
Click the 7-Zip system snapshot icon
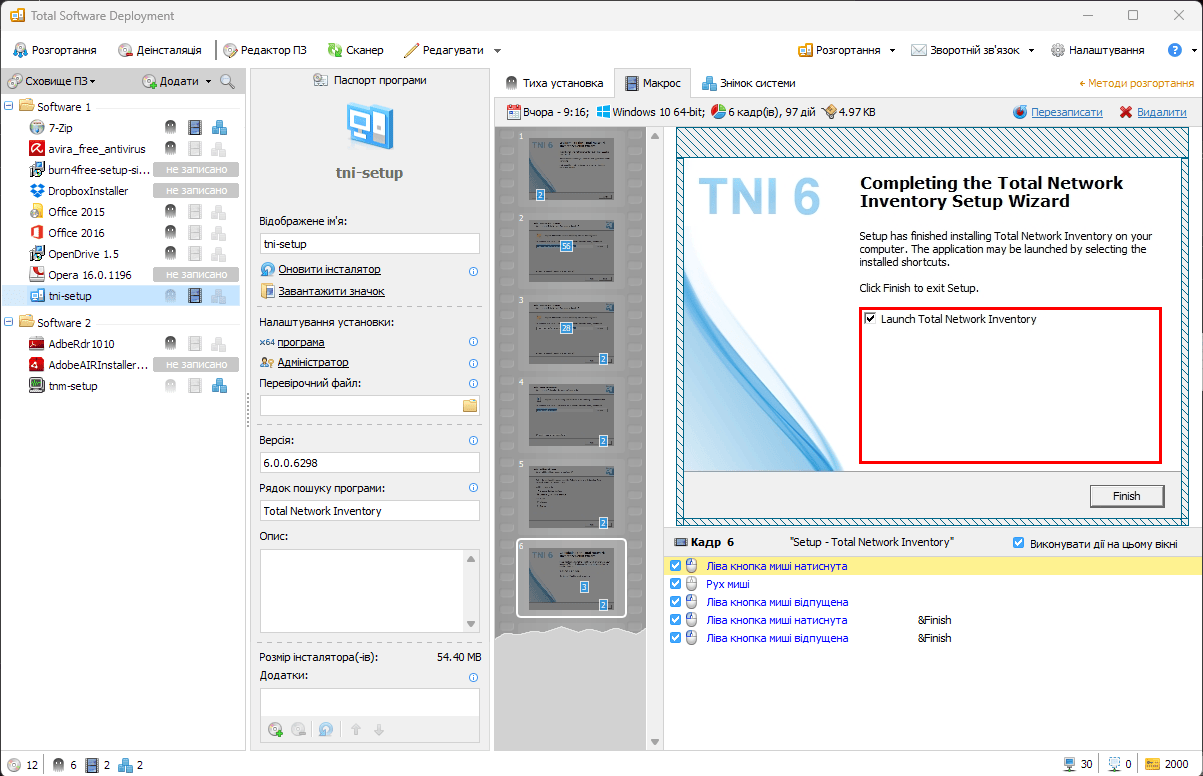coord(219,127)
